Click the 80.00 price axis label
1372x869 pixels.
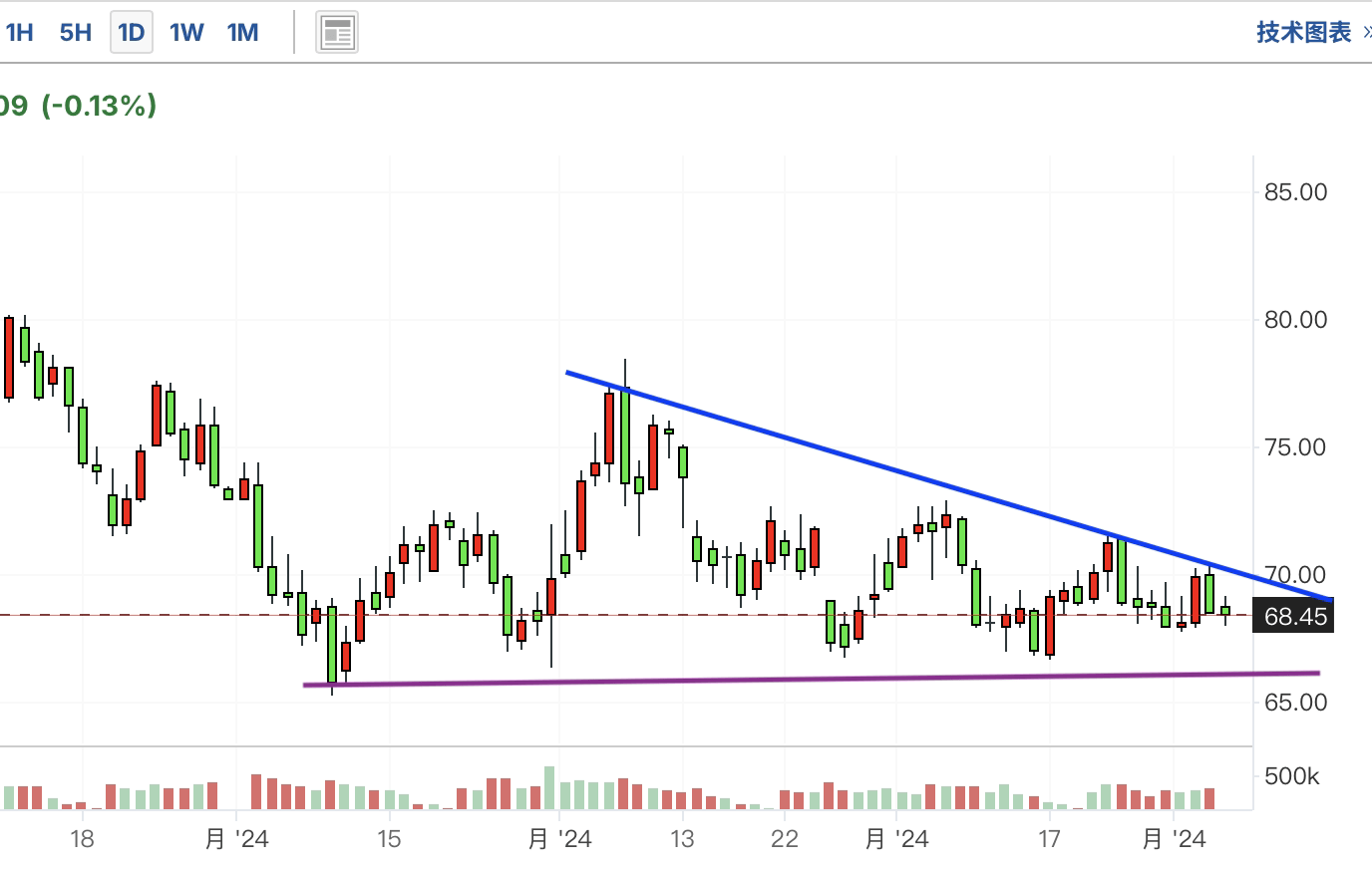pos(1295,320)
